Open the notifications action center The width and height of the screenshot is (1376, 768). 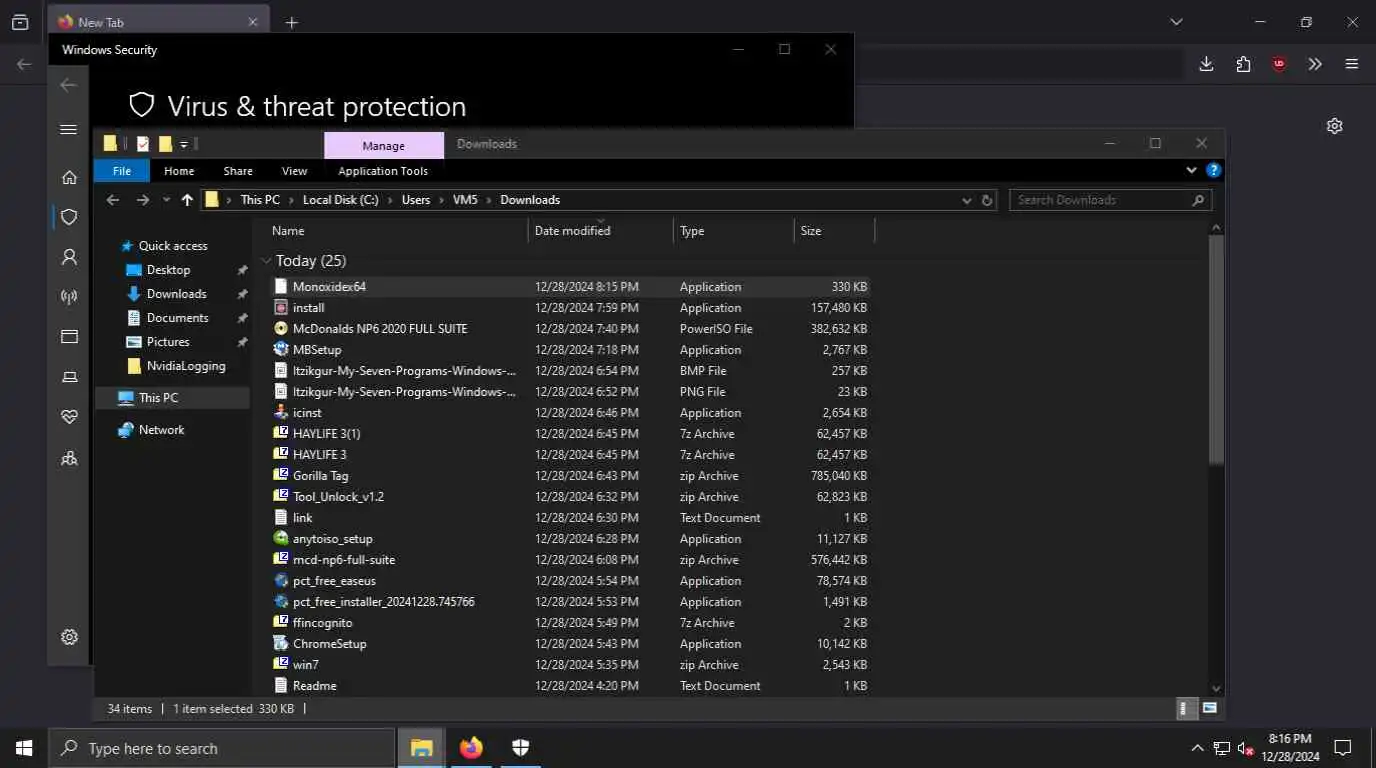[x=1343, y=748]
